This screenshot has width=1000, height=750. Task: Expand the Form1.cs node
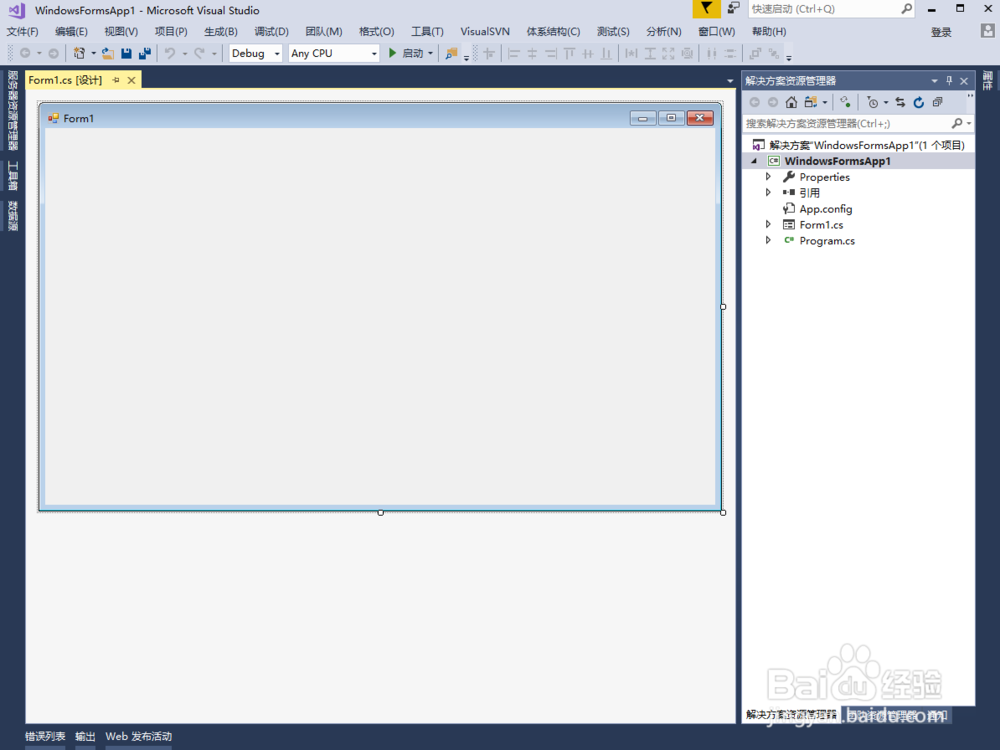[x=768, y=224]
